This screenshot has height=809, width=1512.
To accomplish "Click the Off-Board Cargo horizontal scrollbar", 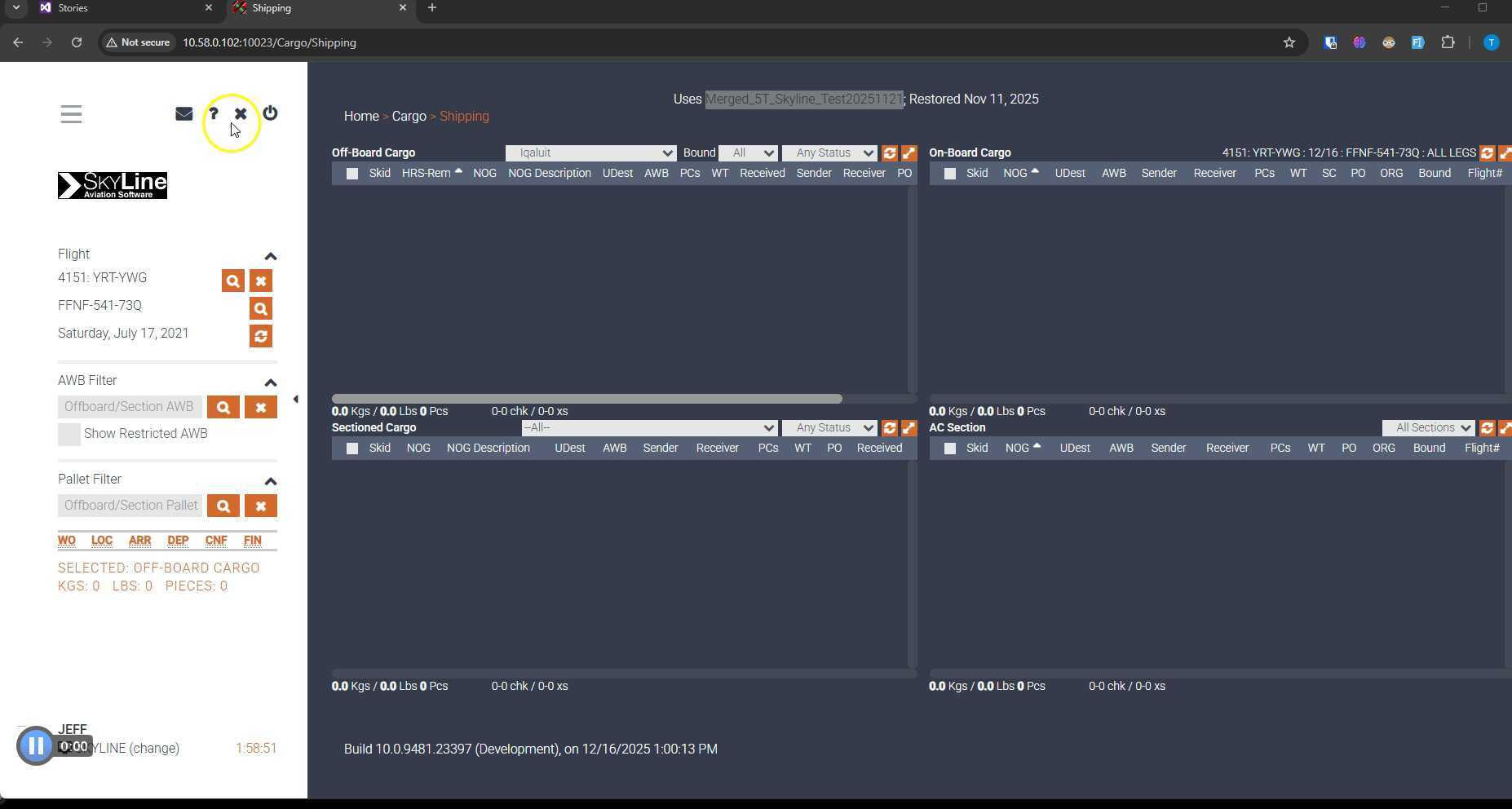I will coord(587,399).
